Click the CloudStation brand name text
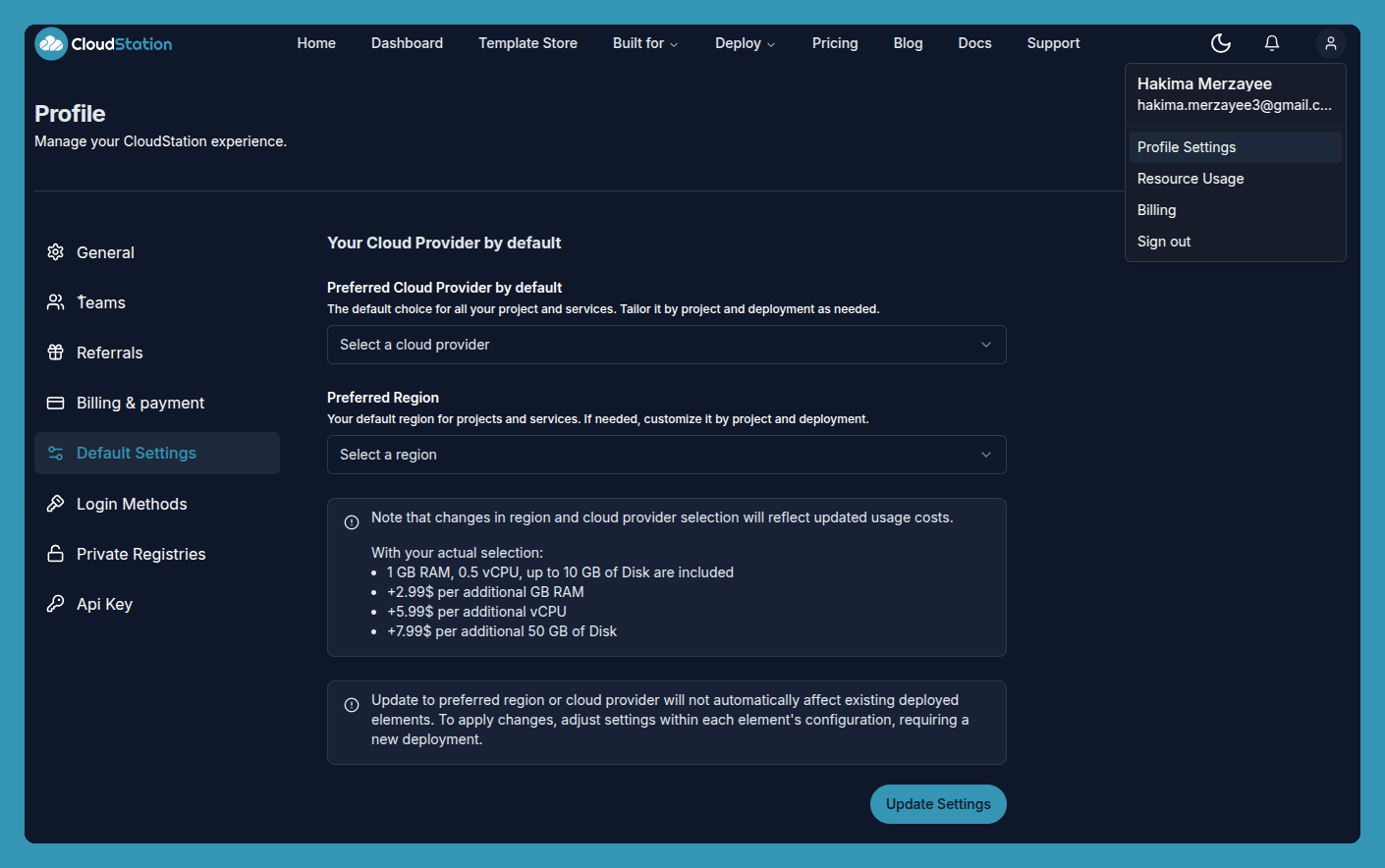 point(122,44)
